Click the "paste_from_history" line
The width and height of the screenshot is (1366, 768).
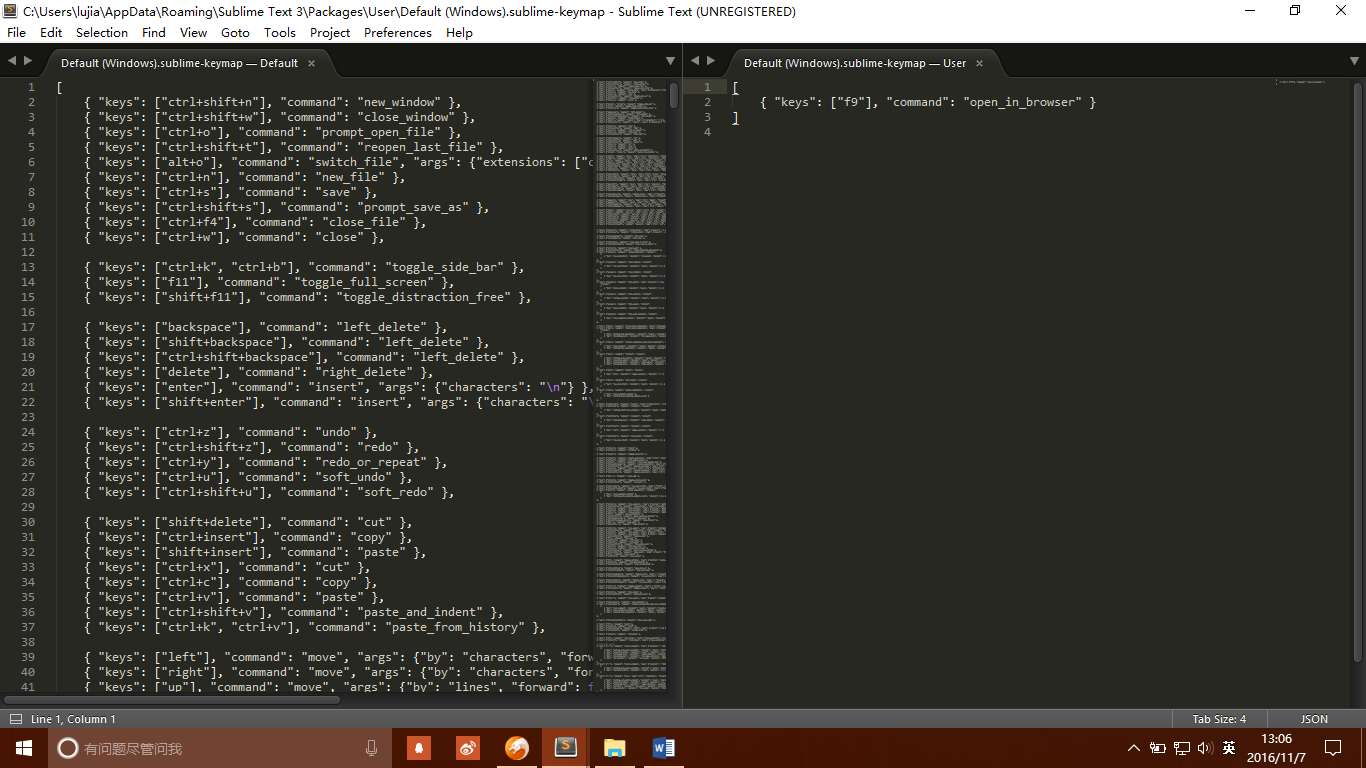314,627
